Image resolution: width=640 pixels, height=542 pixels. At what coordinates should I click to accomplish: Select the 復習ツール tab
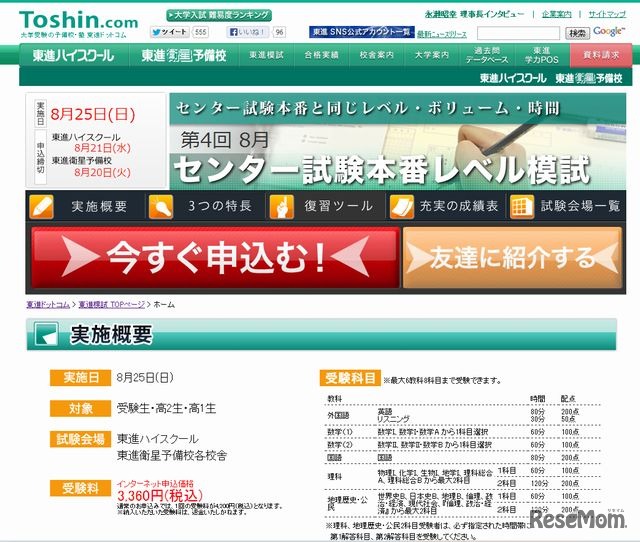click(325, 207)
